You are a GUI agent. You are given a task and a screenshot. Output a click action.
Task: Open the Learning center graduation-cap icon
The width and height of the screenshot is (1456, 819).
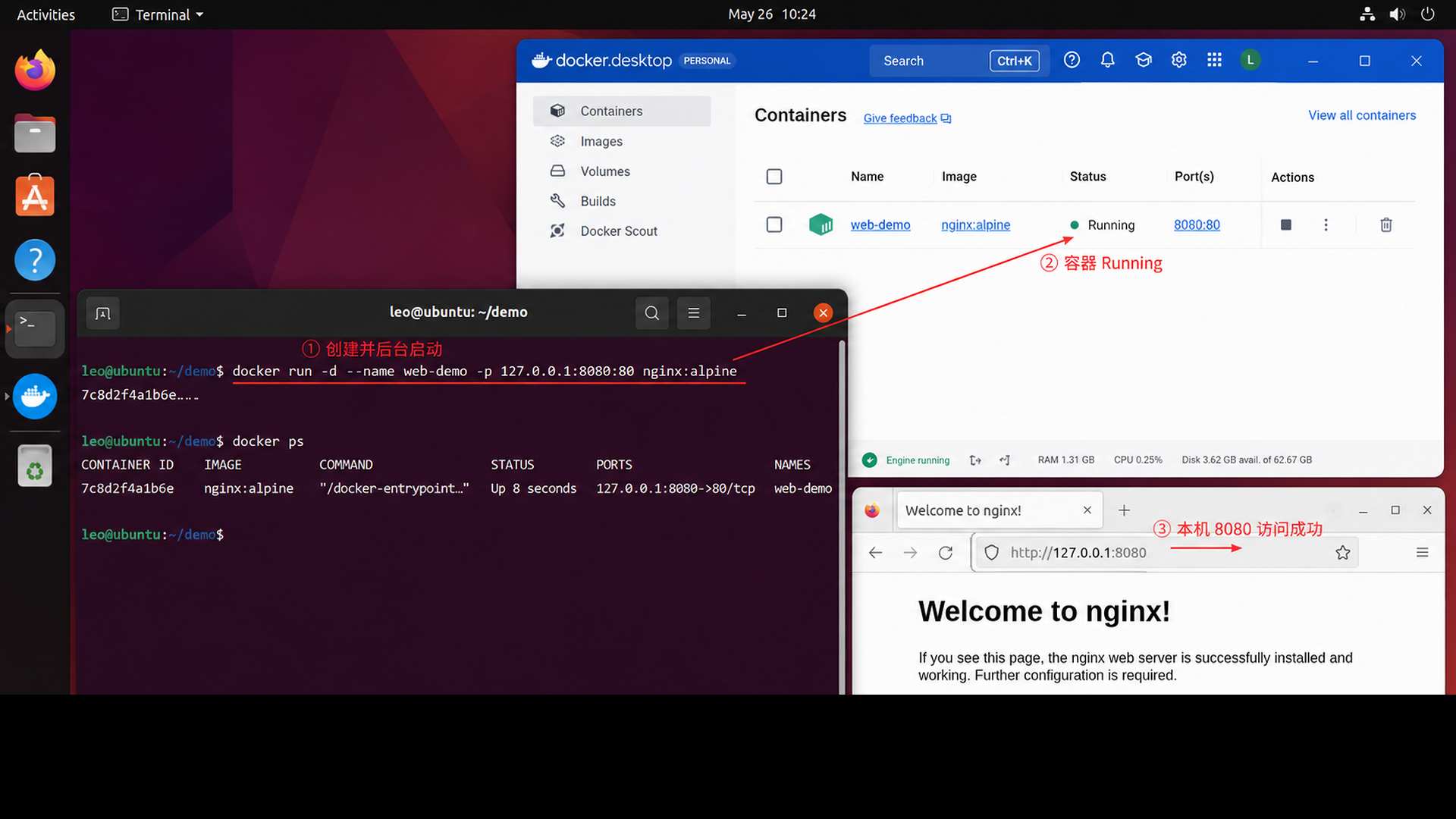click(x=1144, y=60)
